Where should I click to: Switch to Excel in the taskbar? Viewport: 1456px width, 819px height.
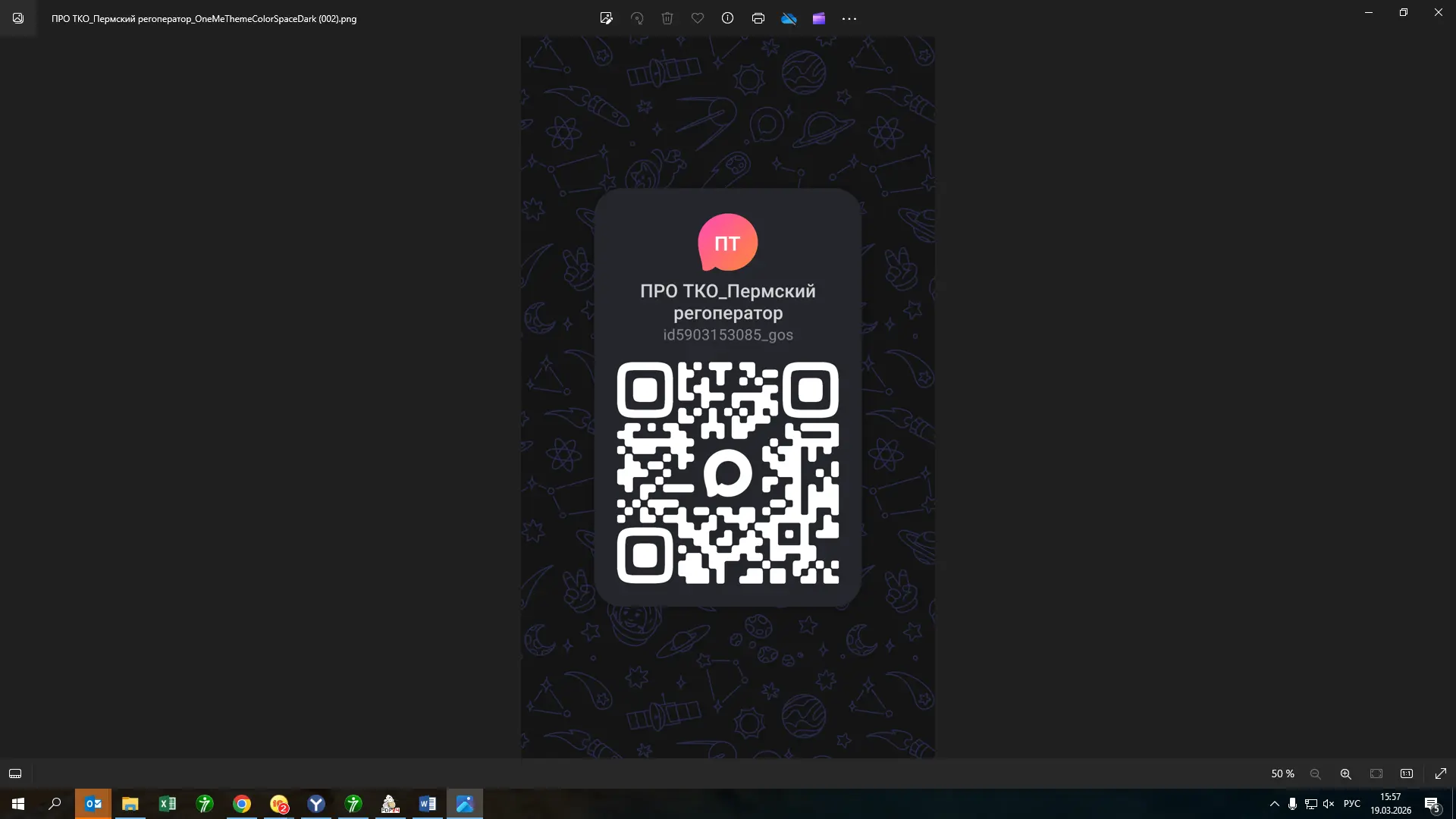coord(168,804)
